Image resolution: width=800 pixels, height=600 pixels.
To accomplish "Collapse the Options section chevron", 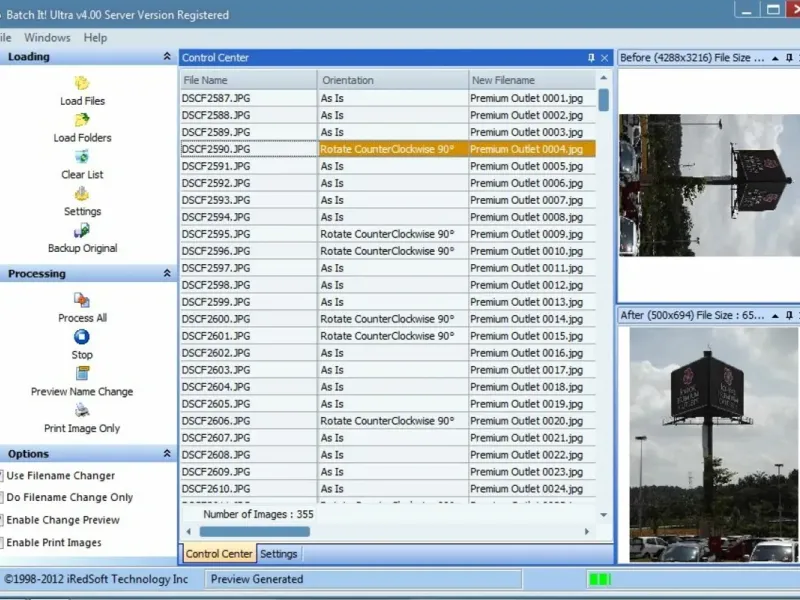I will (x=167, y=454).
